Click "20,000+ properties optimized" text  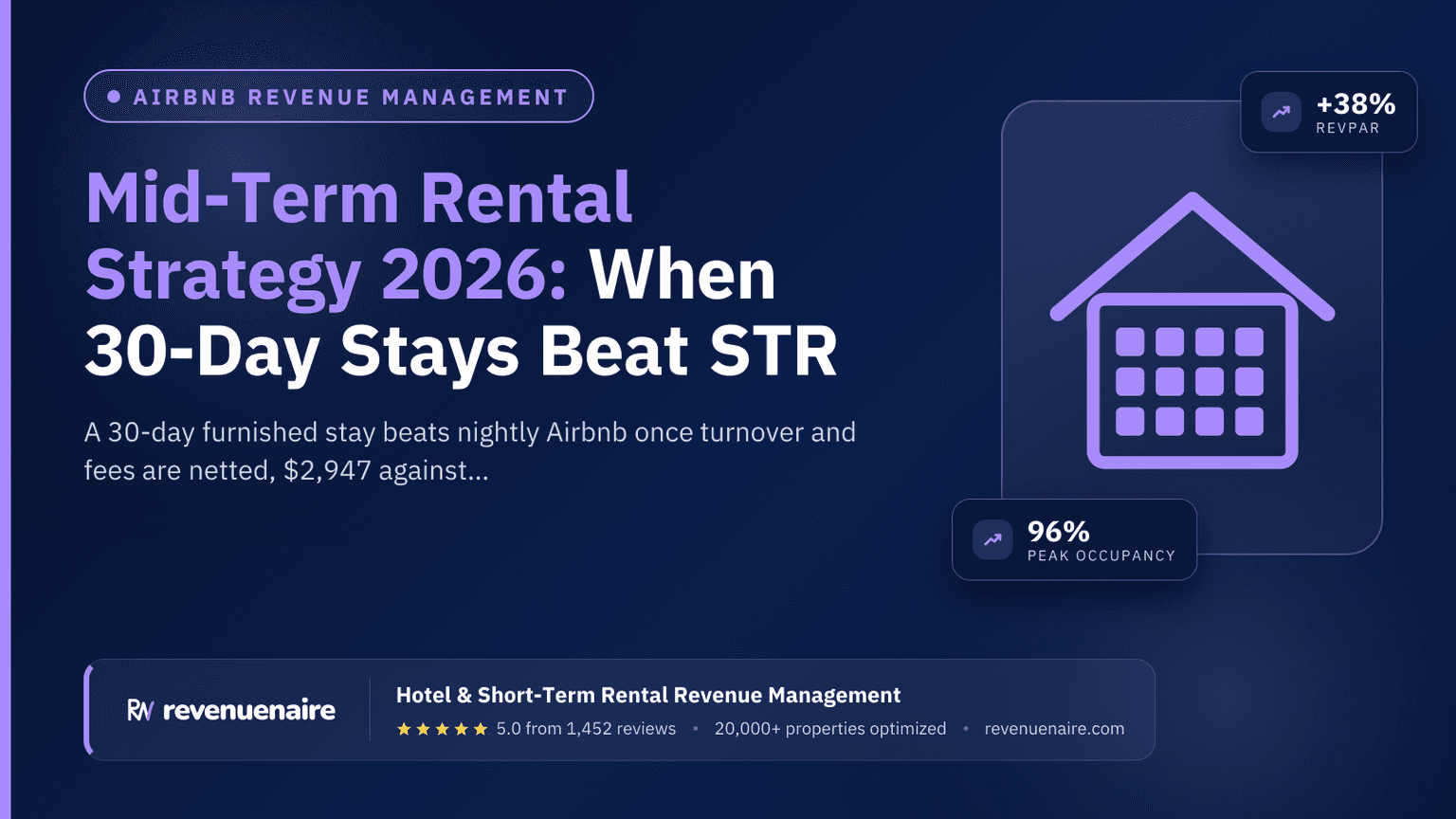[830, 729]
